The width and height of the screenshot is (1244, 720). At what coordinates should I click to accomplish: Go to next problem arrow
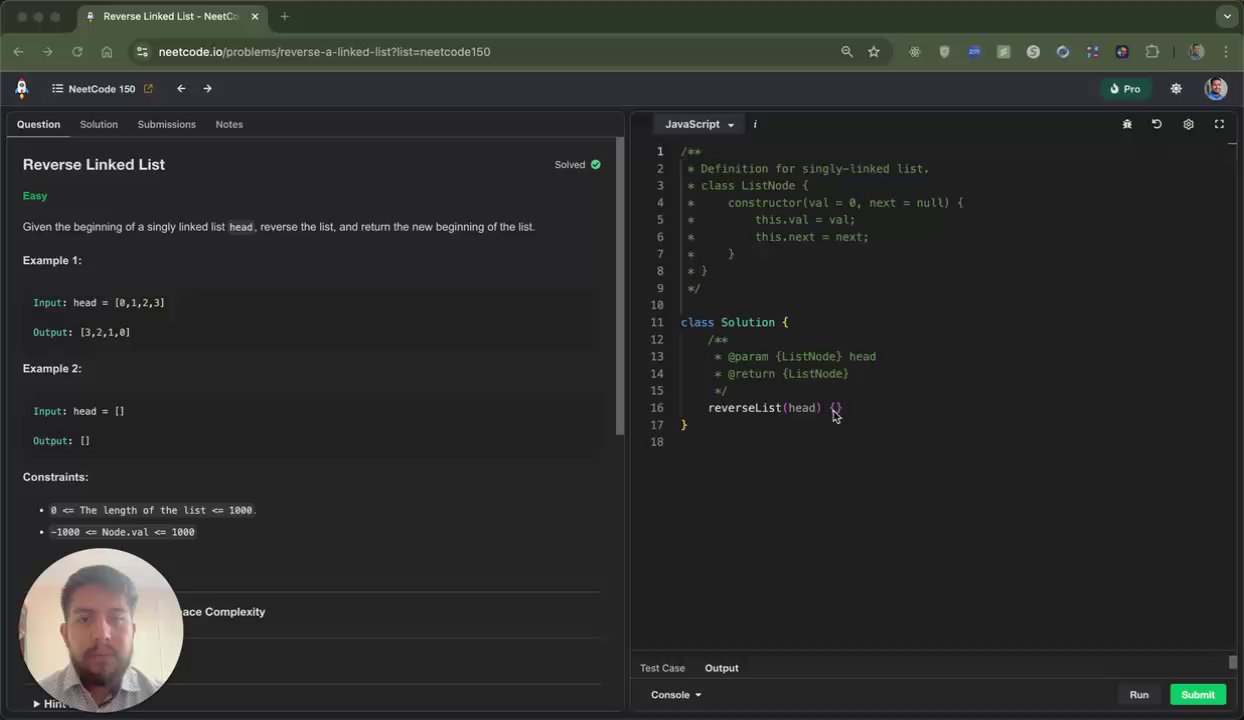click(208, 89)
